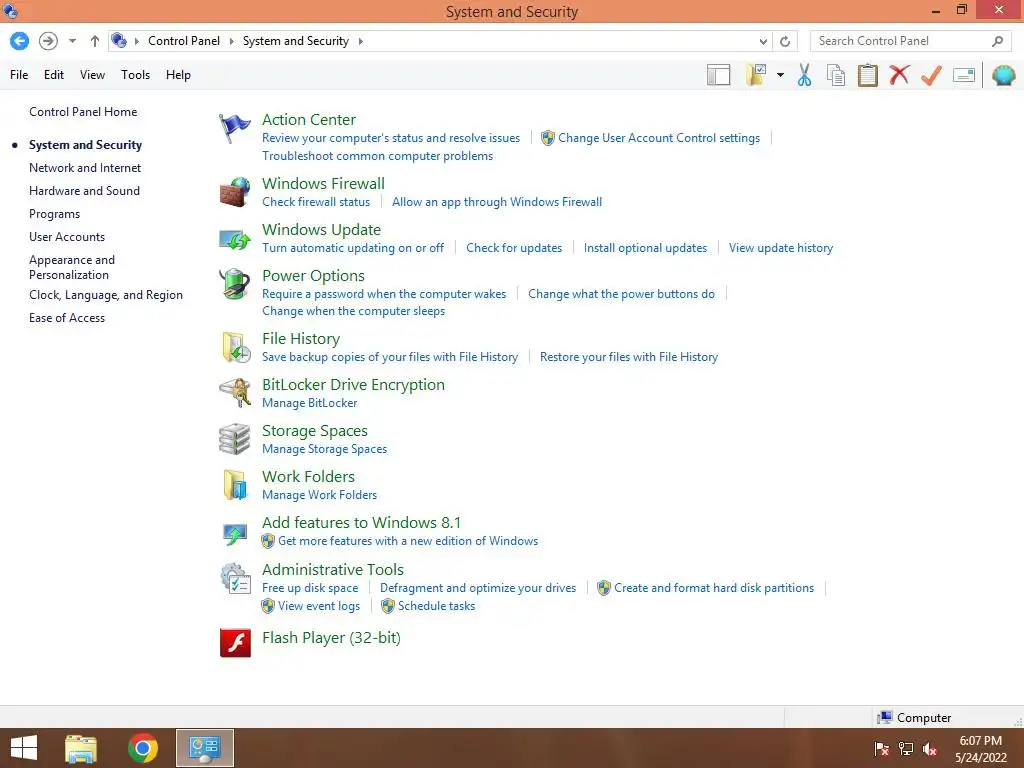Click the Copy toolbar icon
1024x768 pixels.
tap(836, 75)
